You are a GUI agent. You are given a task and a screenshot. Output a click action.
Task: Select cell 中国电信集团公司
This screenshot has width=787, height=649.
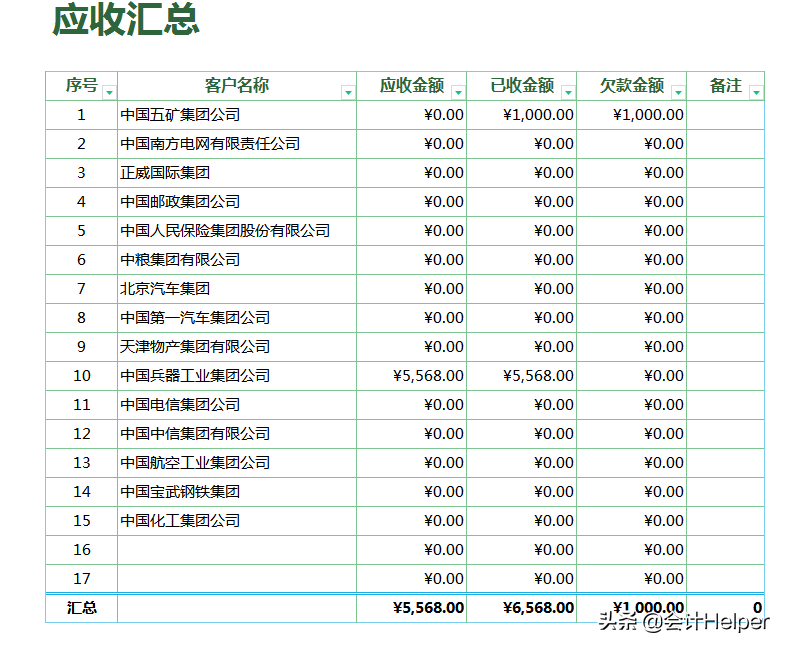pos(237,405)
